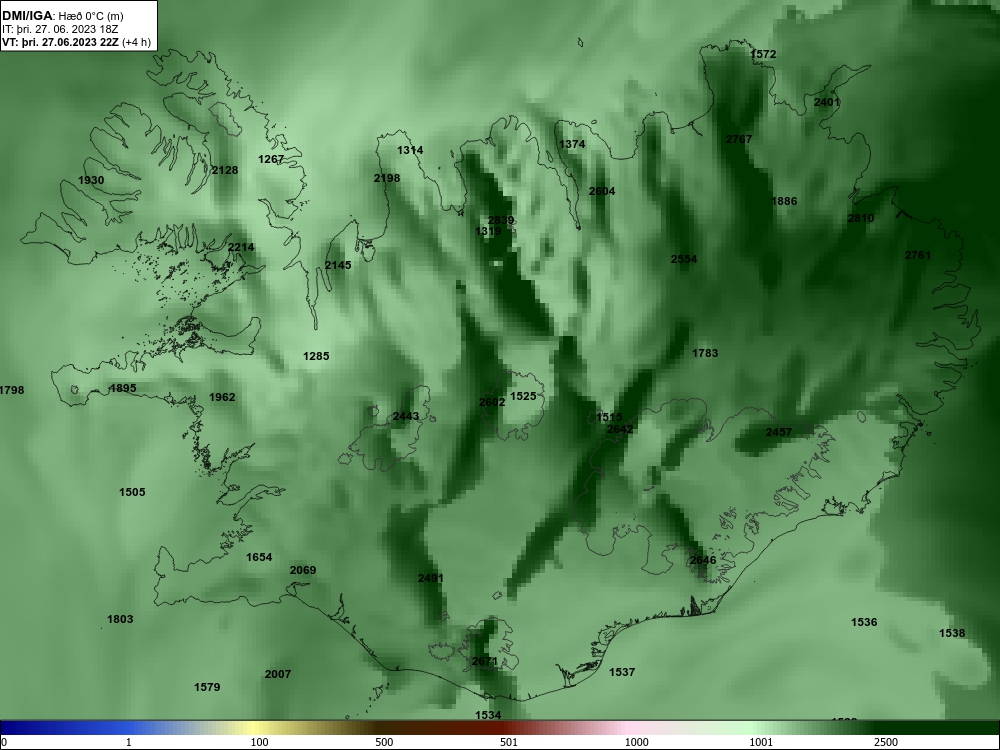Select the 1962 map label
The height and width of the screenshot is (750, 1000).
pos(222,397)
